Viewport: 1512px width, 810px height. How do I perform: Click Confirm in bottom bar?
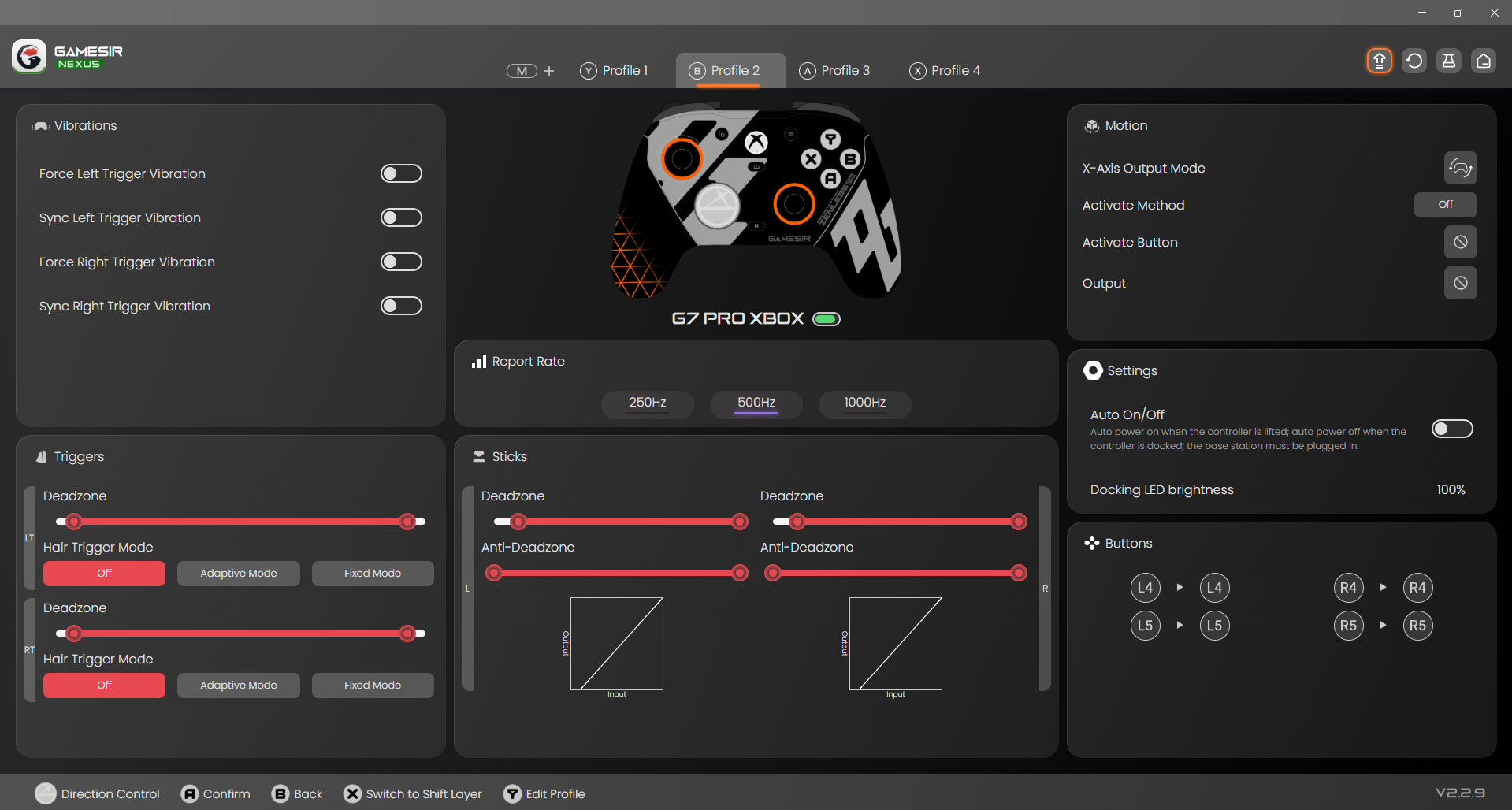tap(216, 793)
